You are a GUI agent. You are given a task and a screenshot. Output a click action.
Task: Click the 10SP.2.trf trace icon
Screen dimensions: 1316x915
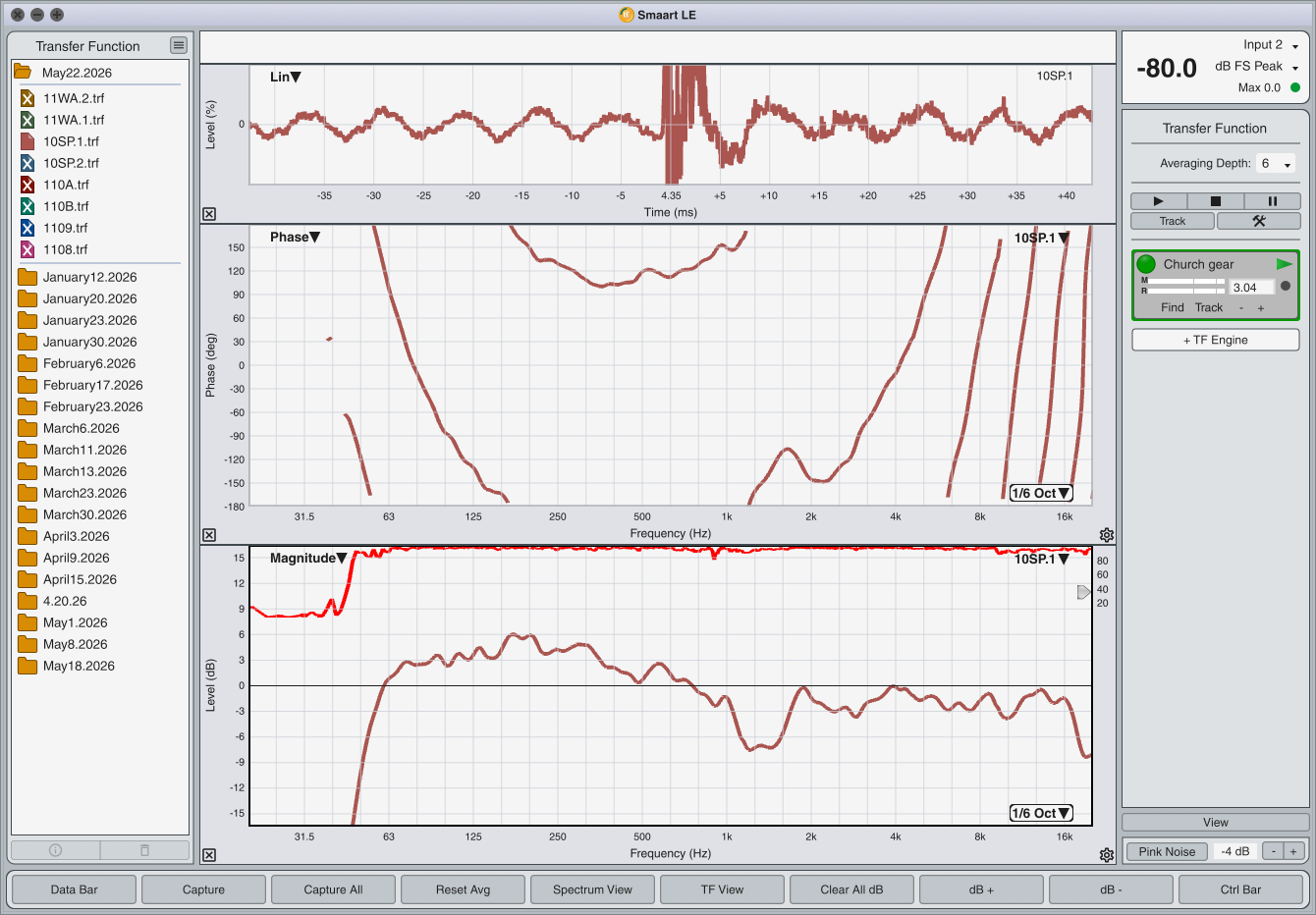(x=27, y=163)
